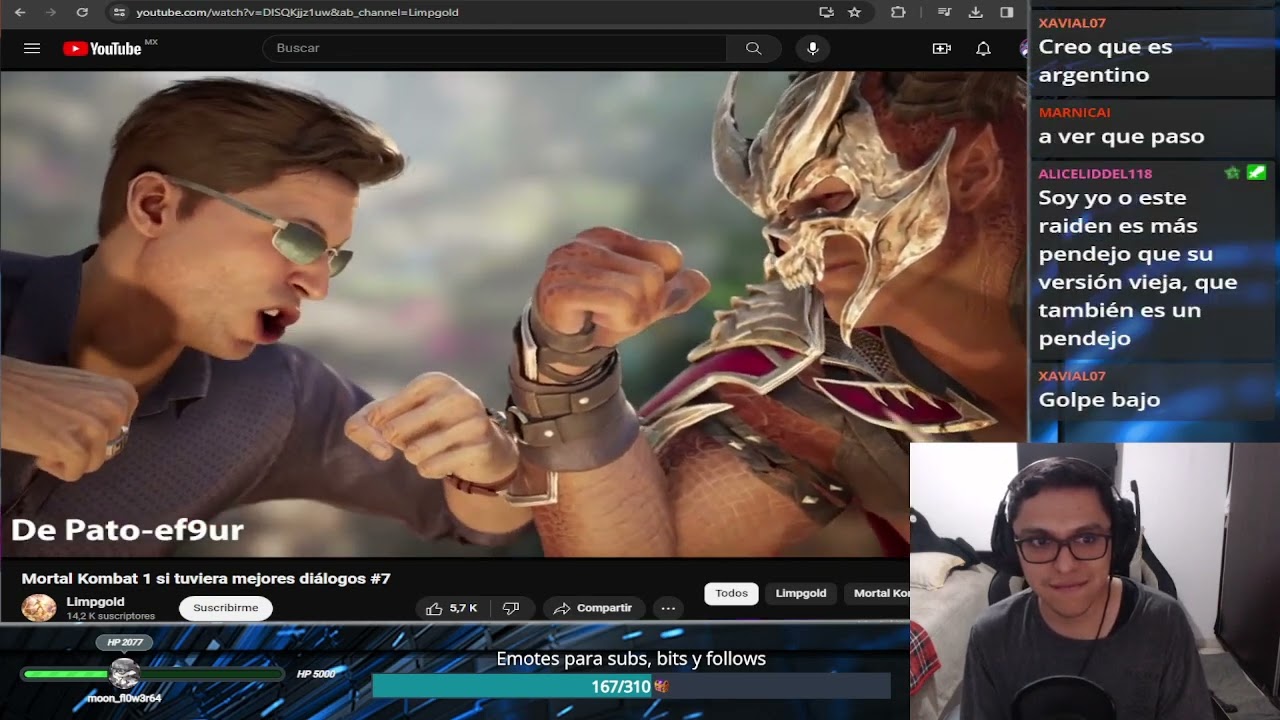
Task: Click the Suscribirme button
Action: [226, 608]
